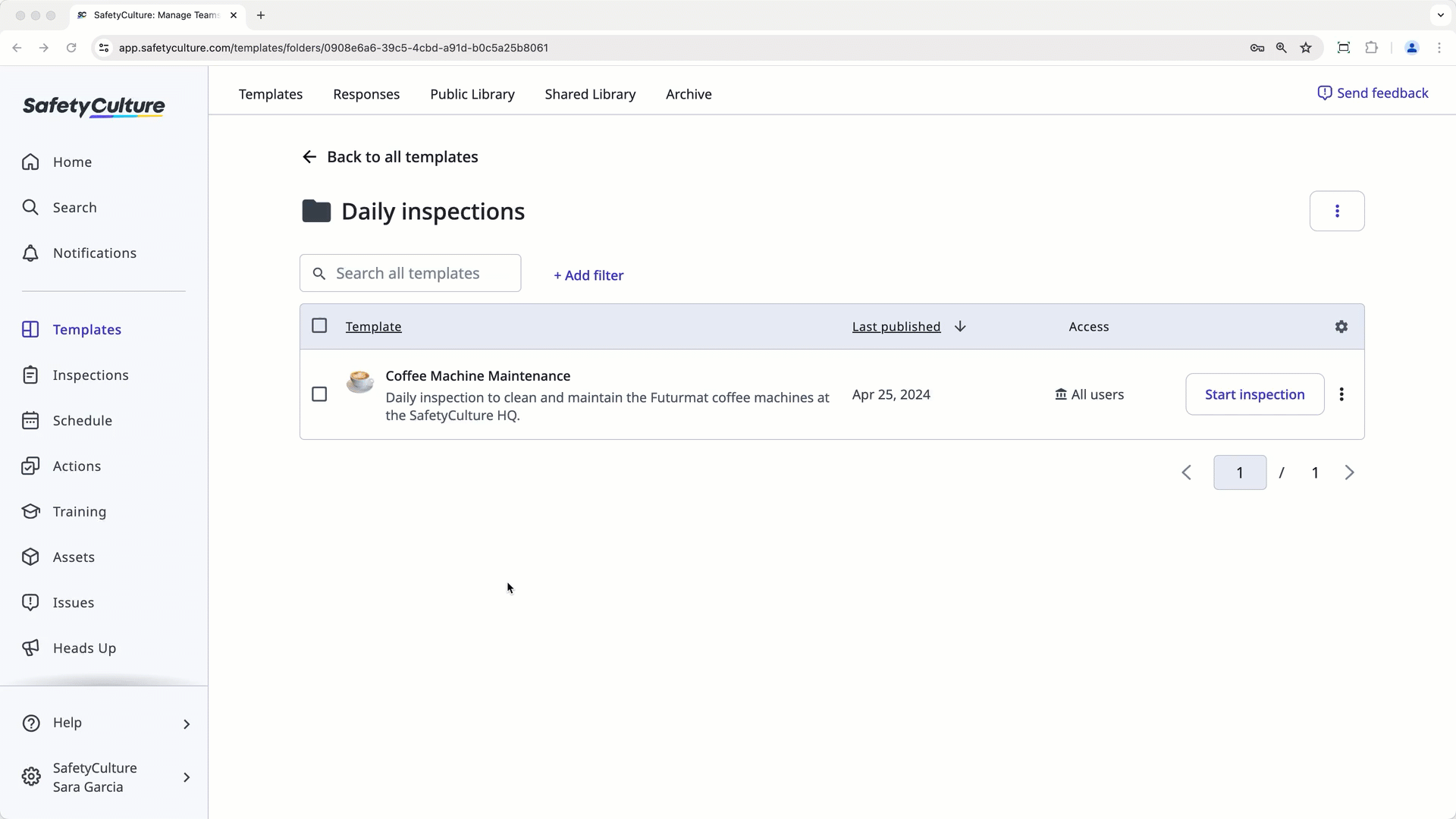The width and height of the screenshot is (1456, 819).
Task: Click Send feedback link
Action: click(x=1373, y=93)
